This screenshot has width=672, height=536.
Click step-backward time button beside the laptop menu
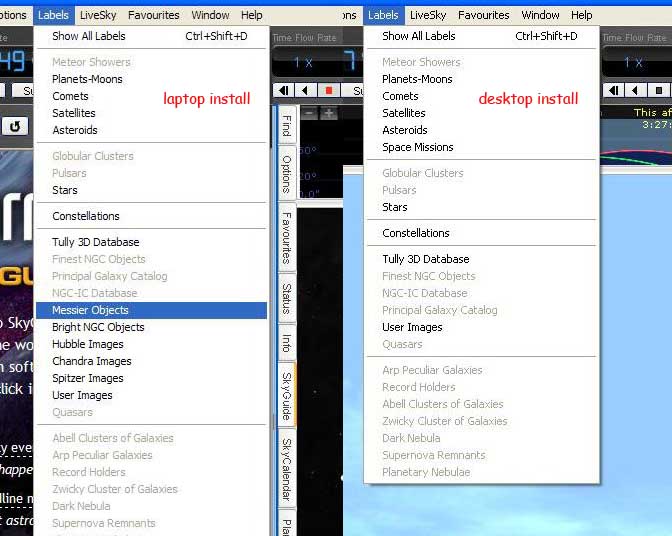click(283, 91)
